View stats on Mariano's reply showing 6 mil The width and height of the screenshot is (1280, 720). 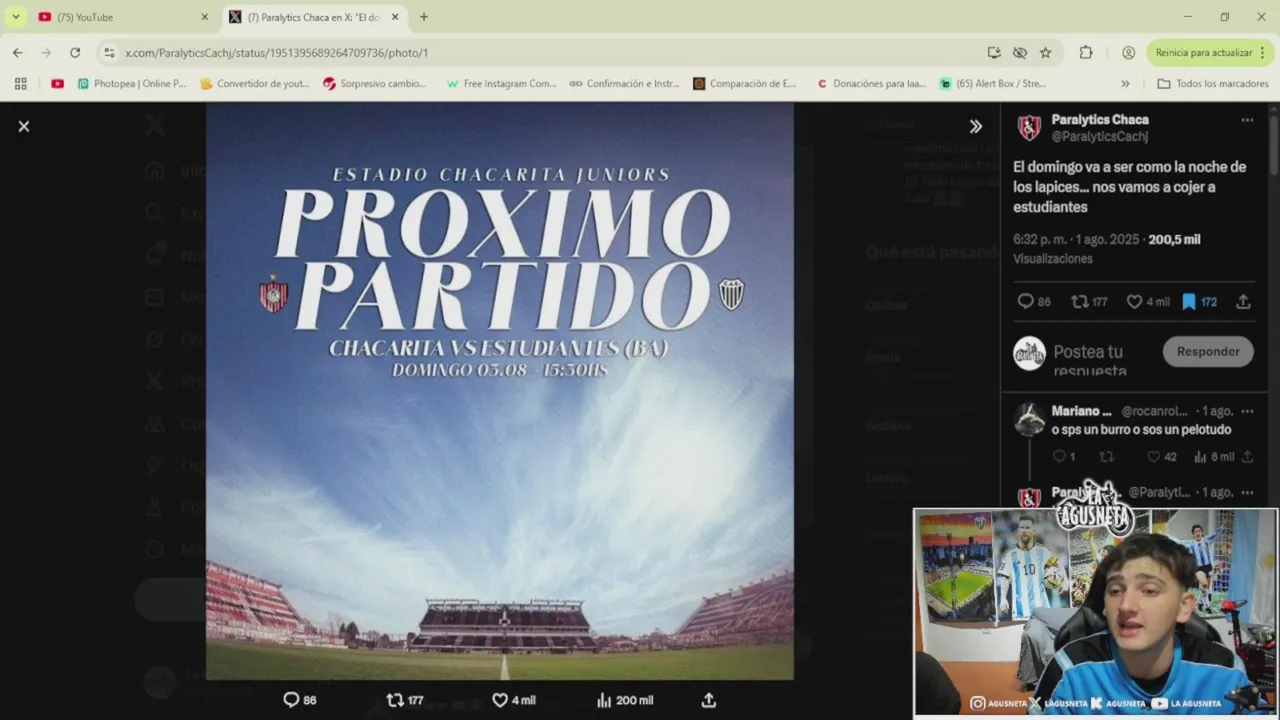(1214, 457)
